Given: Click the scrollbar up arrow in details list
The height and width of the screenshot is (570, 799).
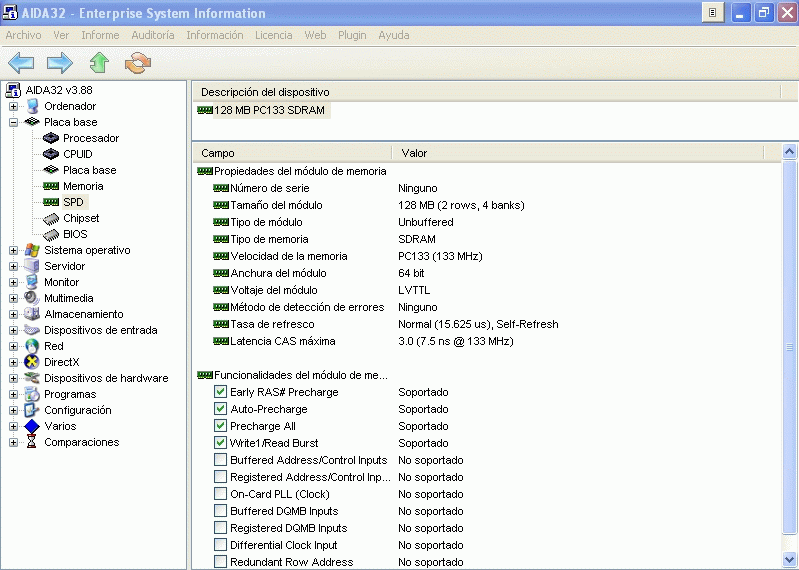Looking at the screenshot, I should (789, 151).
